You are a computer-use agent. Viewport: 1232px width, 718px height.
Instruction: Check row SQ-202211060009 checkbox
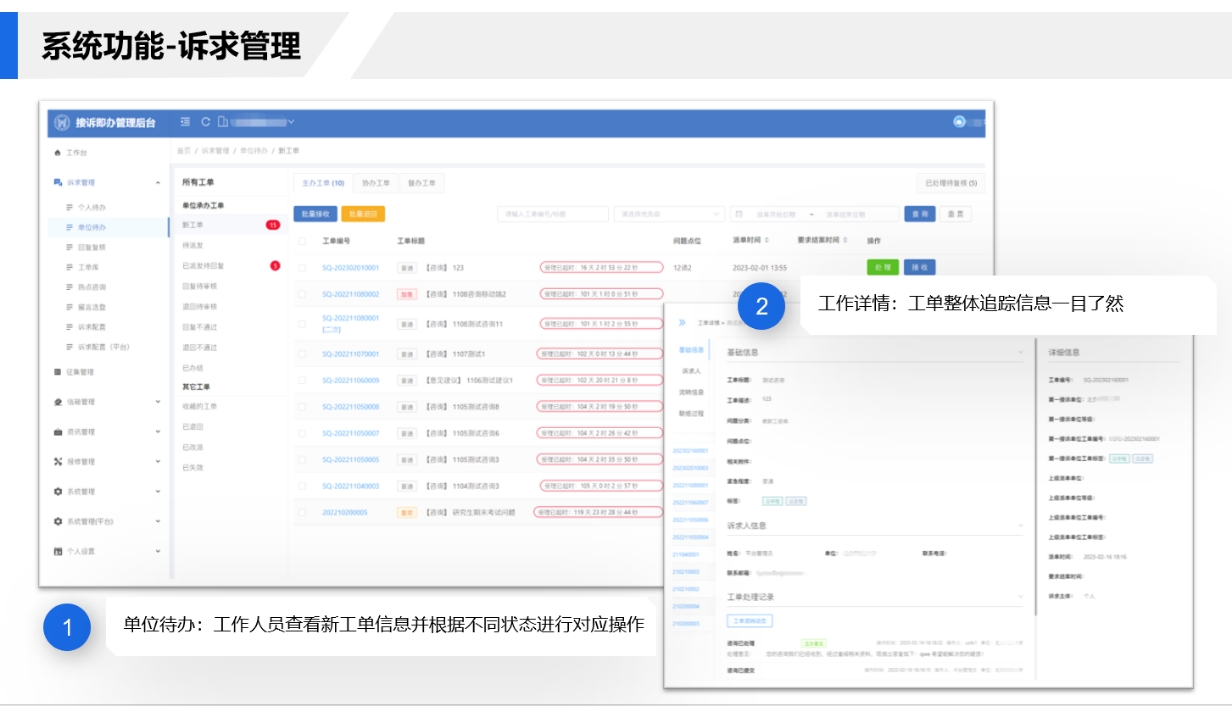coord(302,380)
